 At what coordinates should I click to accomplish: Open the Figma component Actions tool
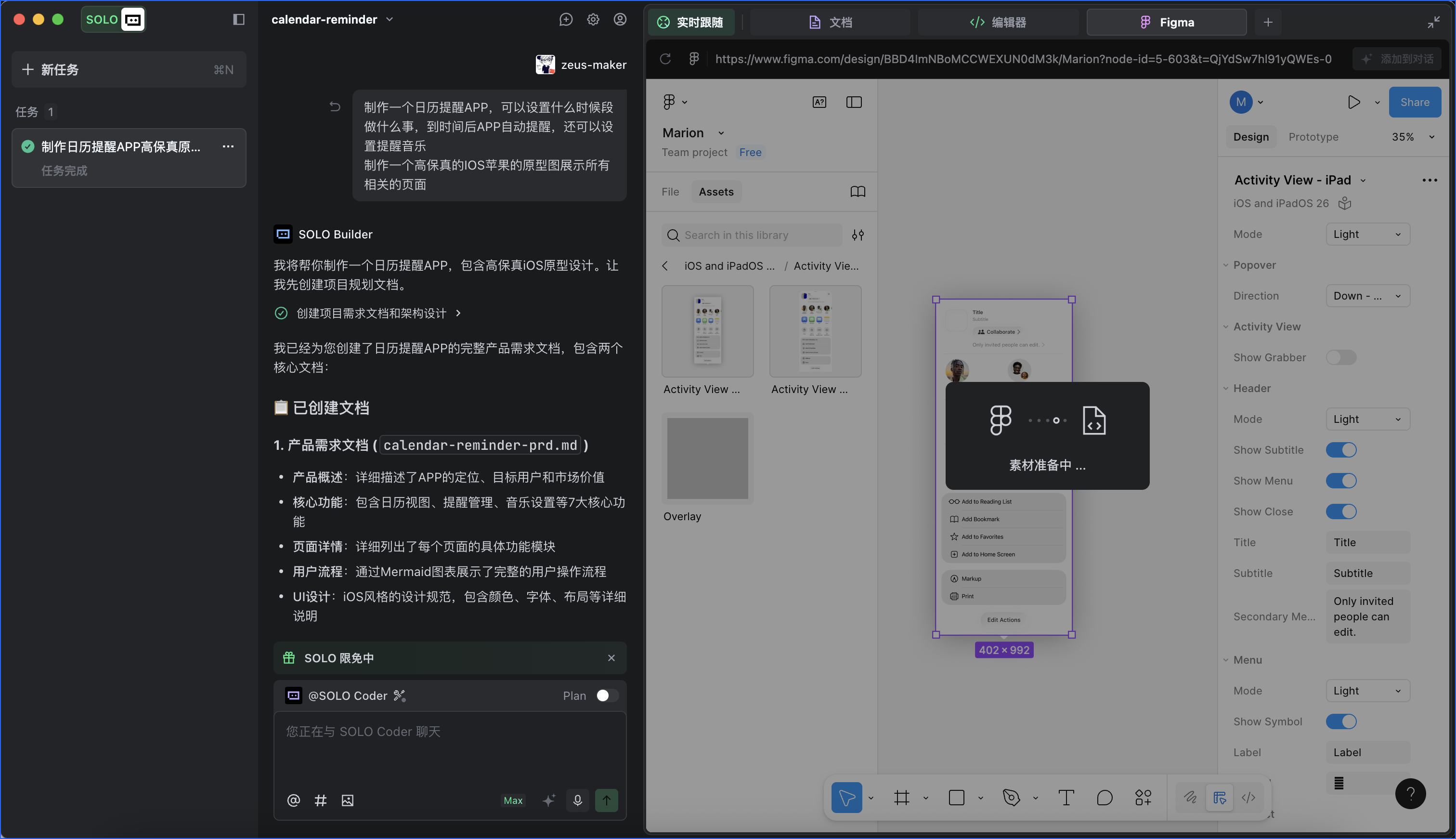click(1143, 798)
